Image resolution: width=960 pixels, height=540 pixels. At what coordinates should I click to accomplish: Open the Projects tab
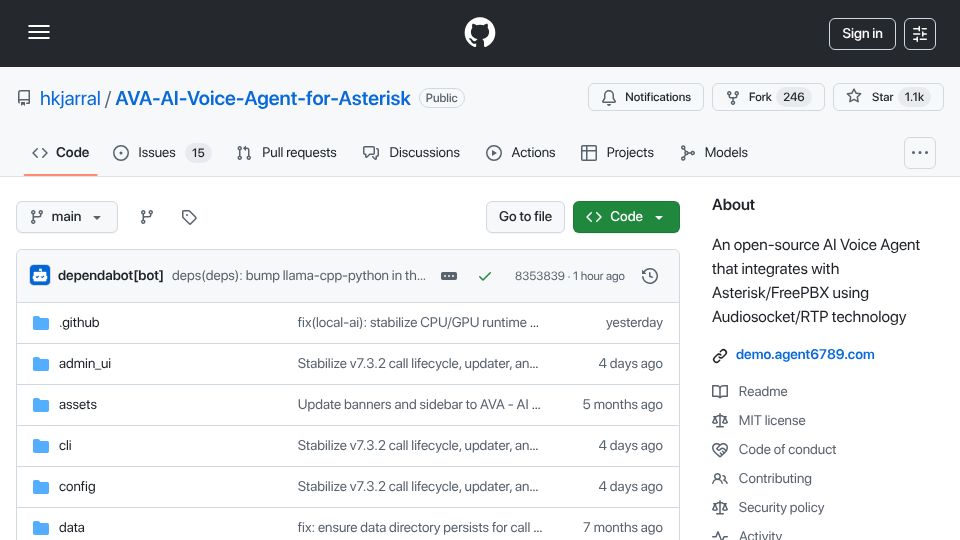pyautogui.click(x=617, y=152)
